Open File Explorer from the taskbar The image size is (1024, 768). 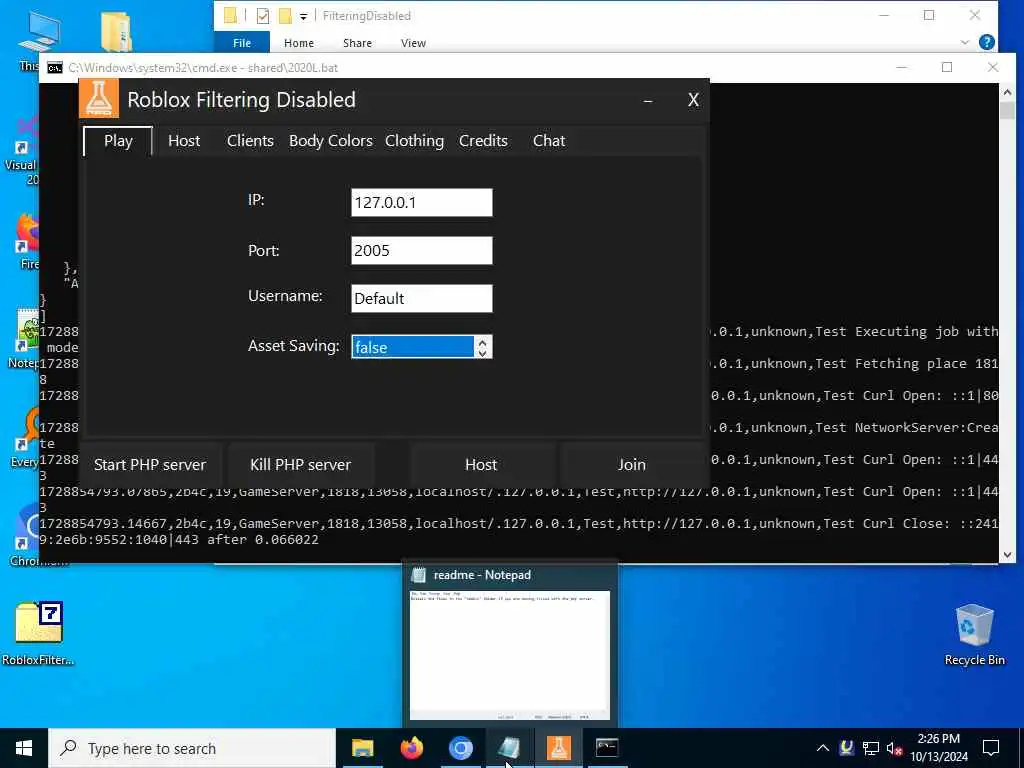tap(362, 748)
